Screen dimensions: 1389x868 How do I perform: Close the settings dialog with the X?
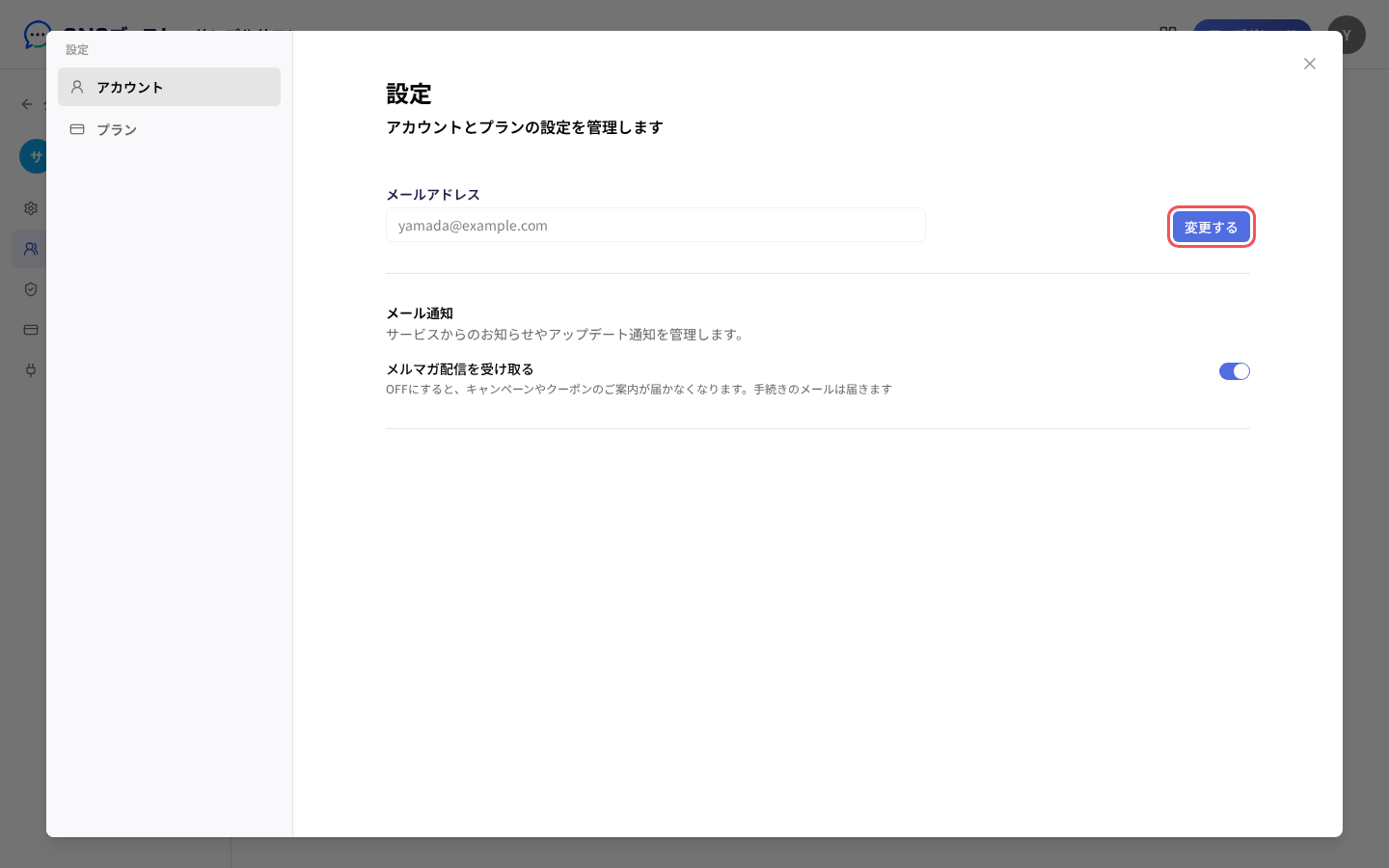[x=1309, y=64]
